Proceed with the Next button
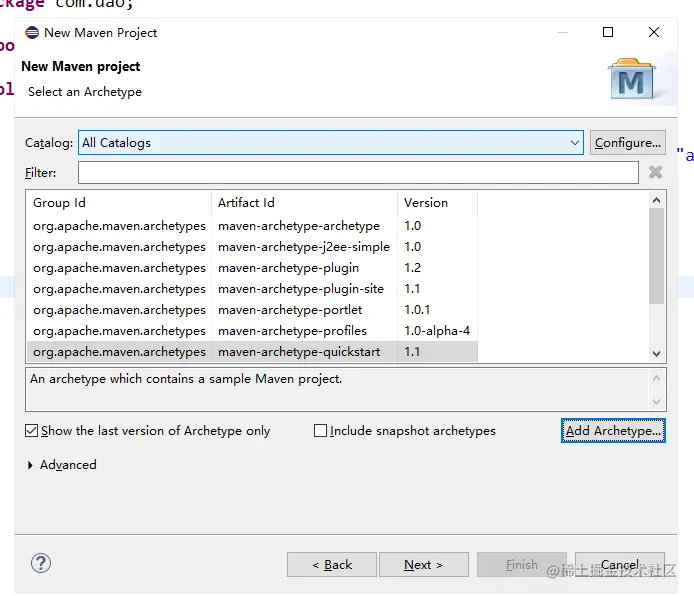The width and height of the screenshot is (694, 596). tap(424, 565)
